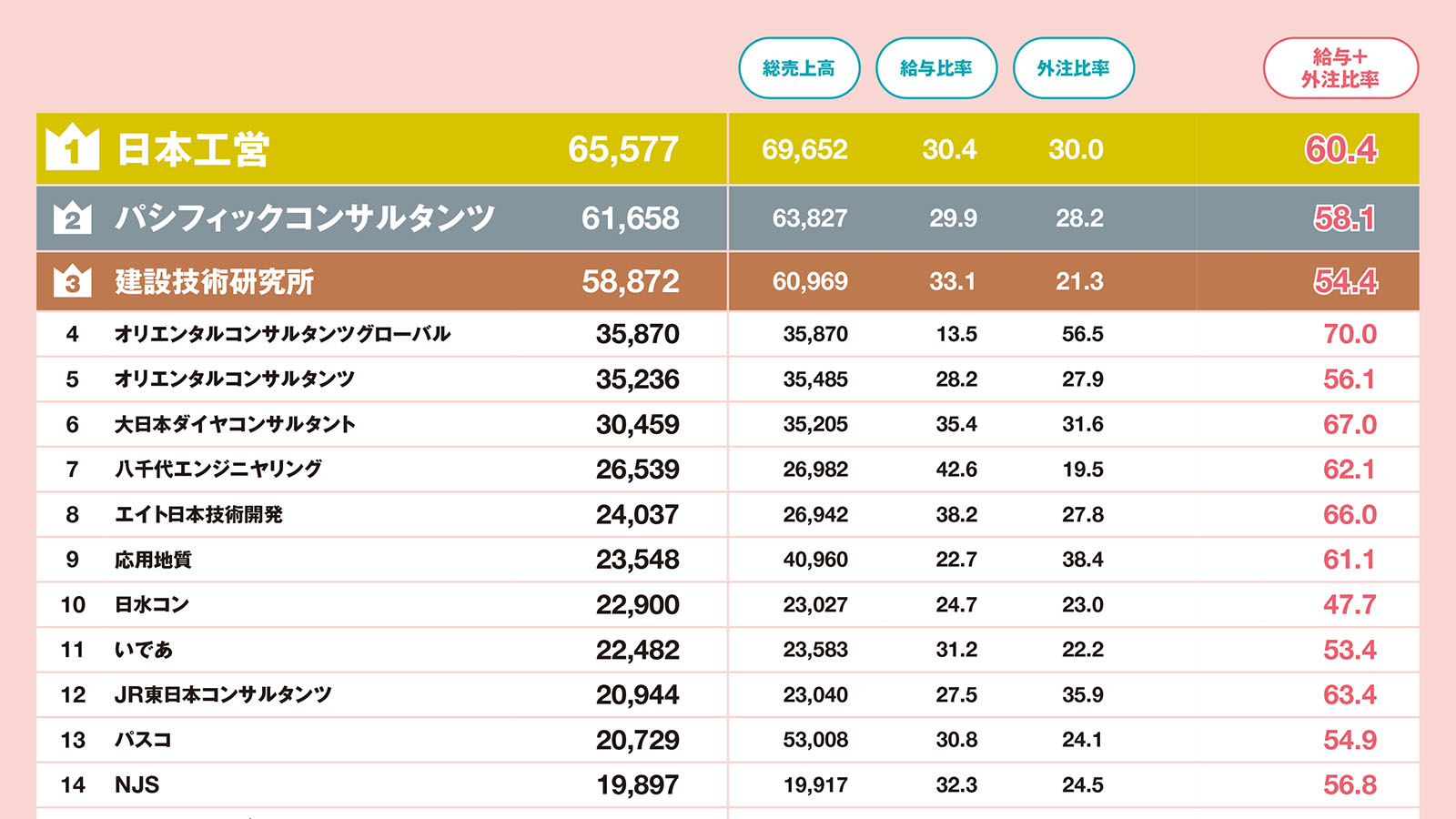The height and width of the screenshot is (819, 1456).
Task: Click the 建設技術研究所 company name
Action: point(214,282)
